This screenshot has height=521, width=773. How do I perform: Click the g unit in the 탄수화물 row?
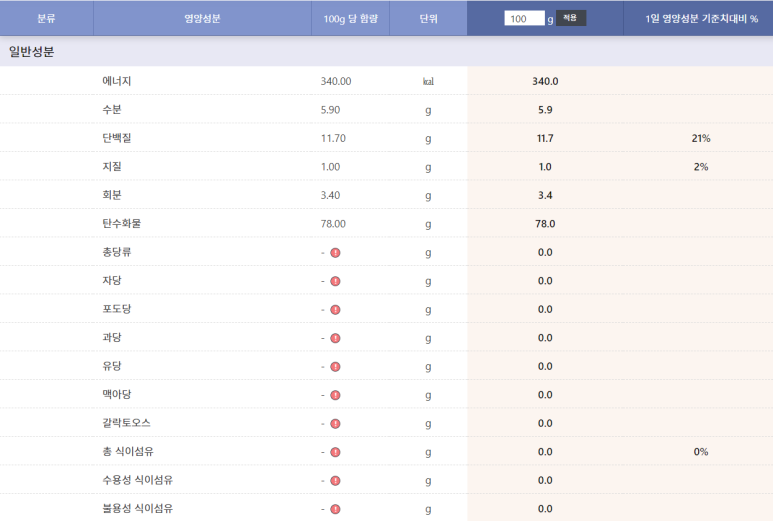(x=428, y=225)
